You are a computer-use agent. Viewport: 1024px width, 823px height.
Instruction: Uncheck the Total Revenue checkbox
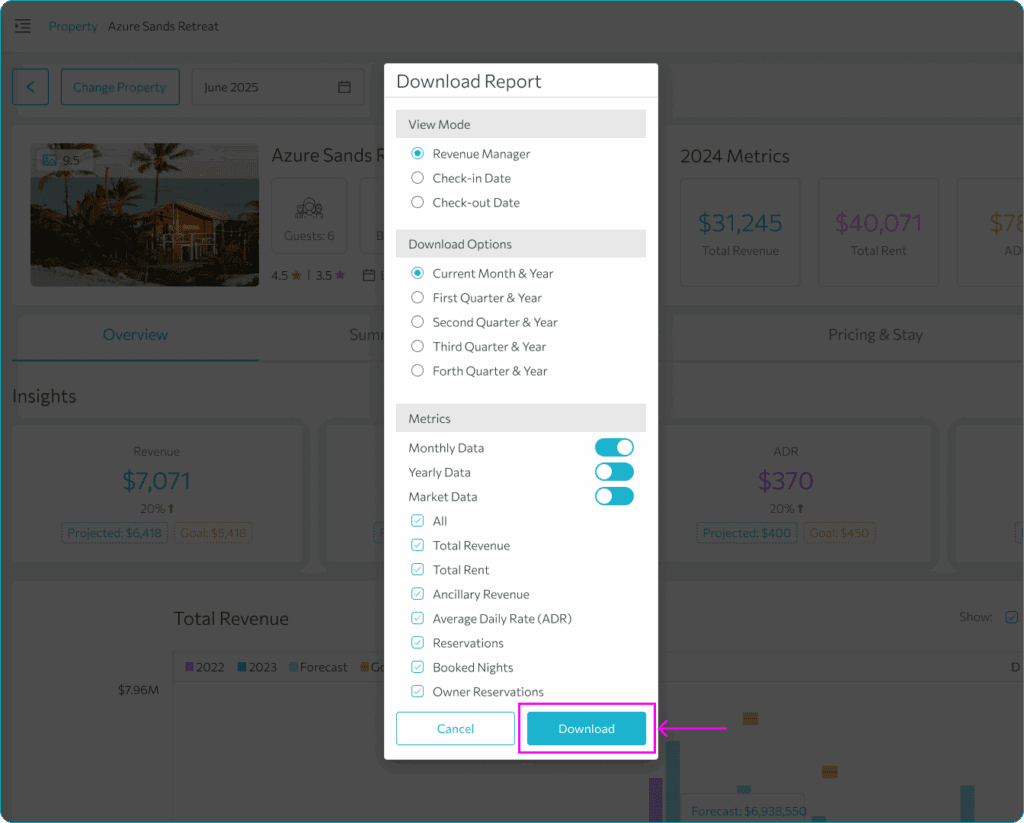click(417, 545)
